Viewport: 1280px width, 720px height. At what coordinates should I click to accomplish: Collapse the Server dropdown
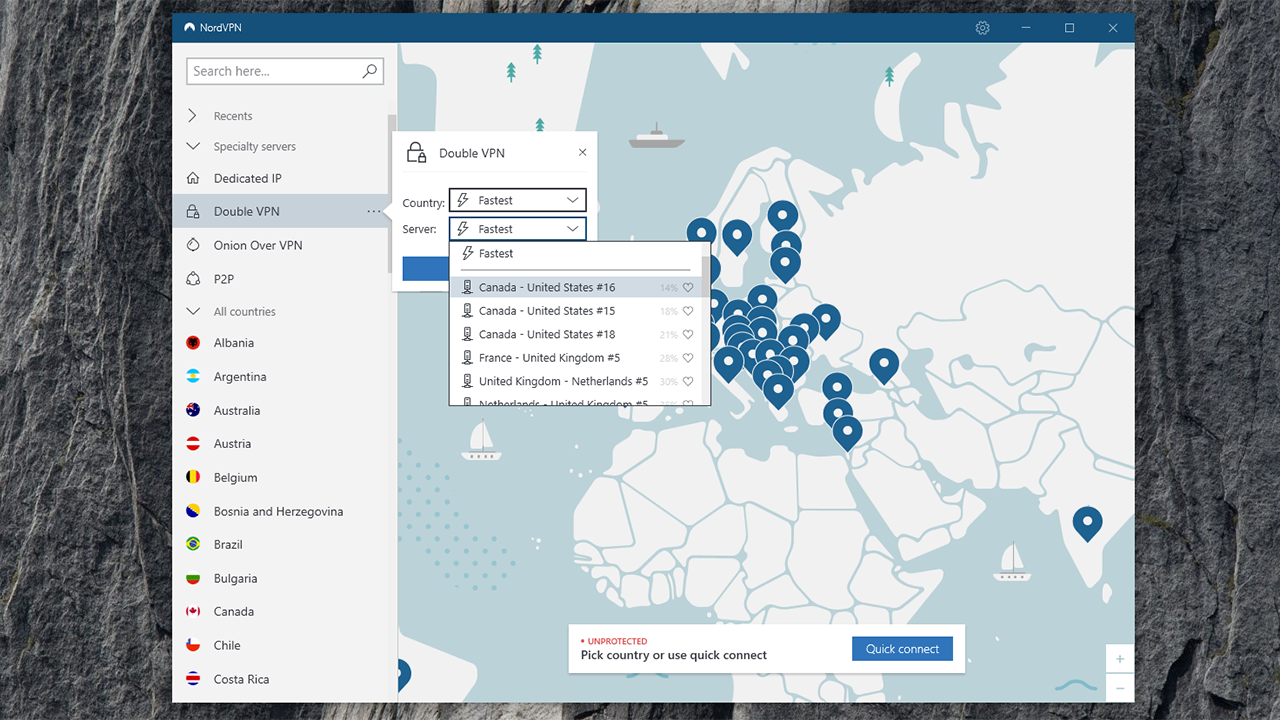(x=517, y=229)
